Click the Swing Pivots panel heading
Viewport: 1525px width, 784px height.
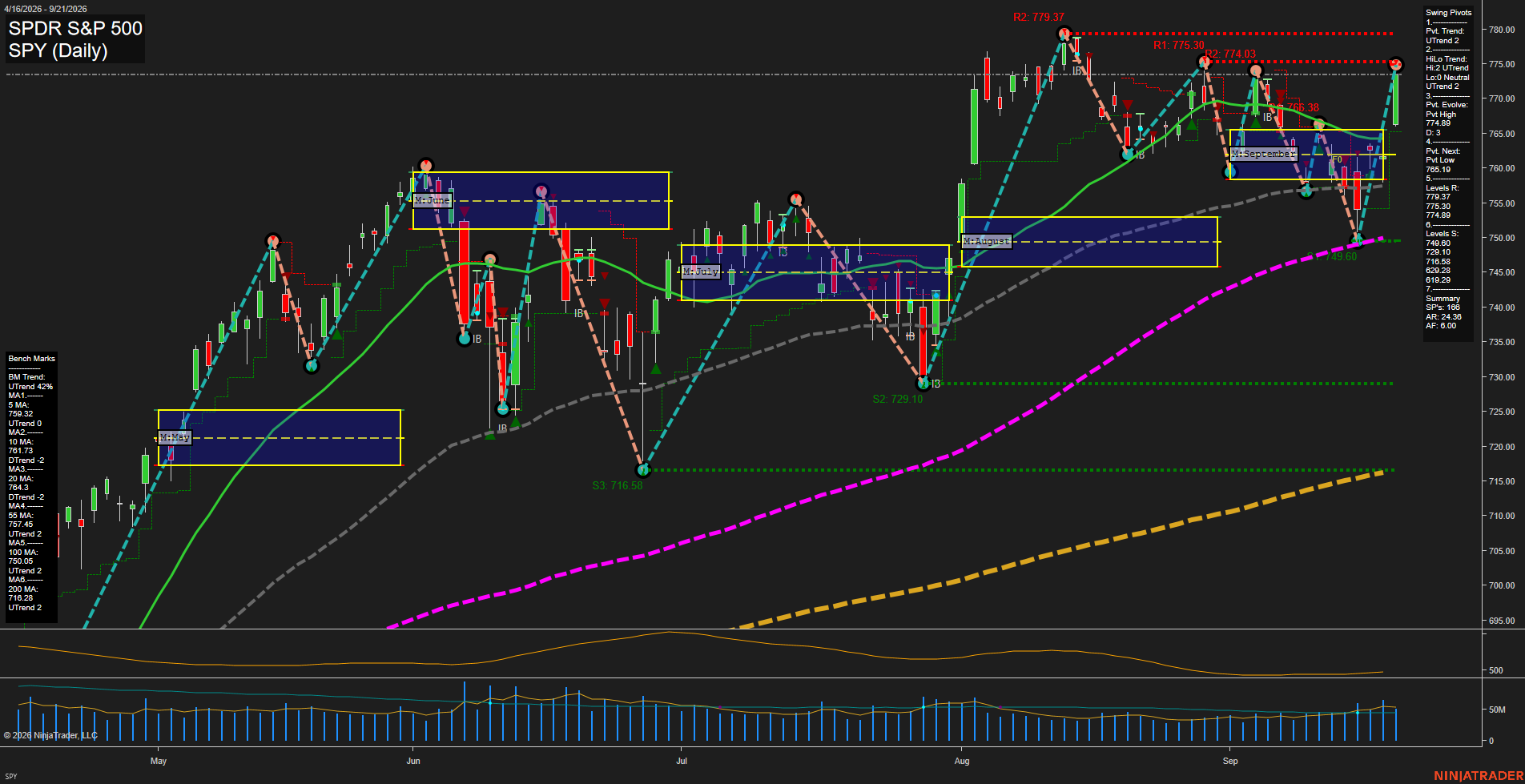pos(1448,13)
